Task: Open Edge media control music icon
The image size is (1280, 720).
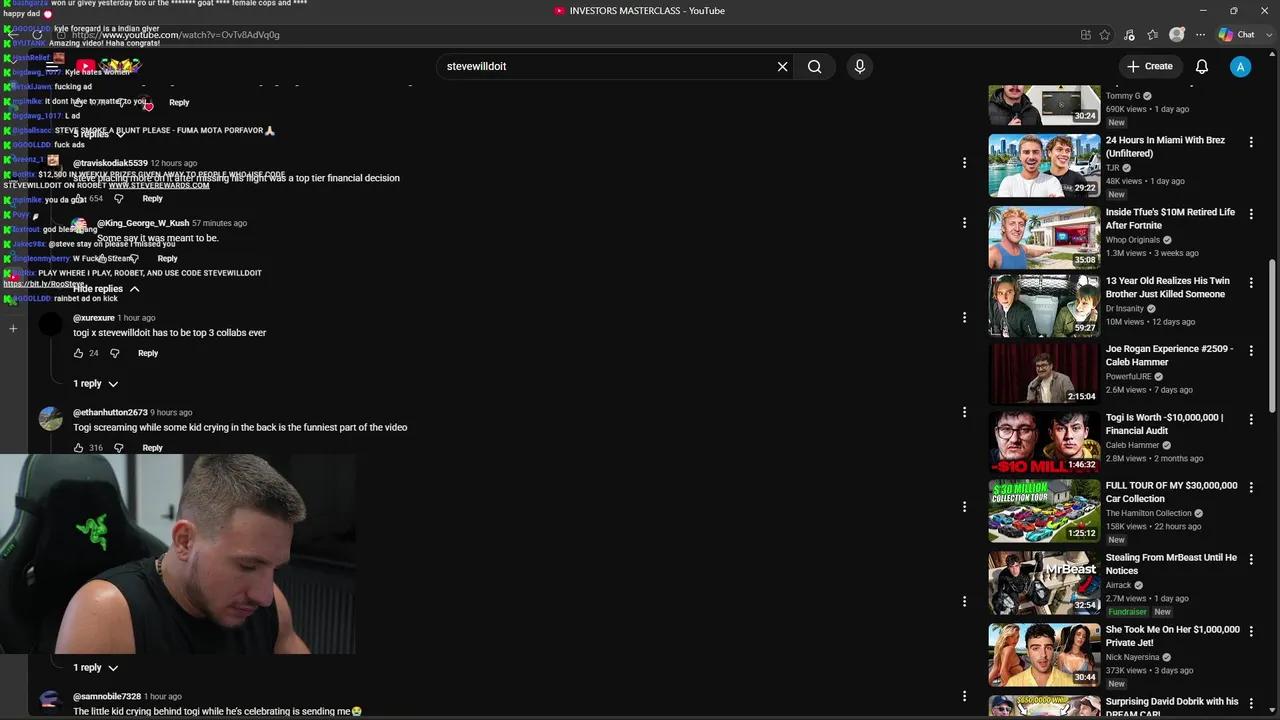Action: [1129, 34]
